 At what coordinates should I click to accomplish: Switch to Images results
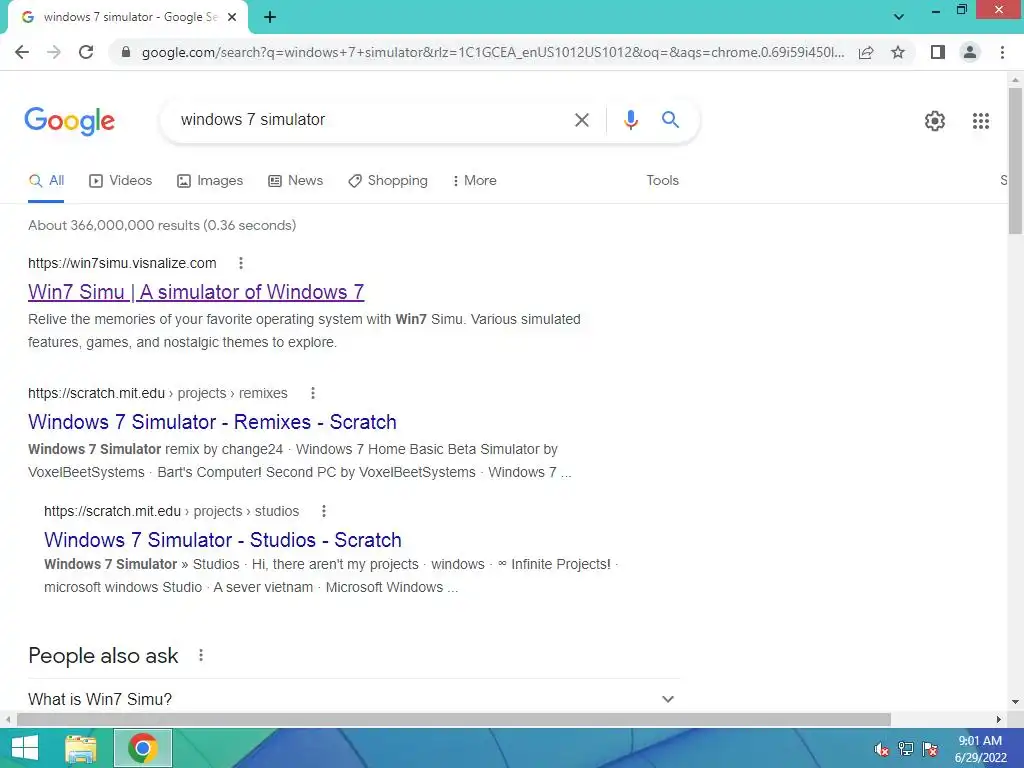click(210, 181)
